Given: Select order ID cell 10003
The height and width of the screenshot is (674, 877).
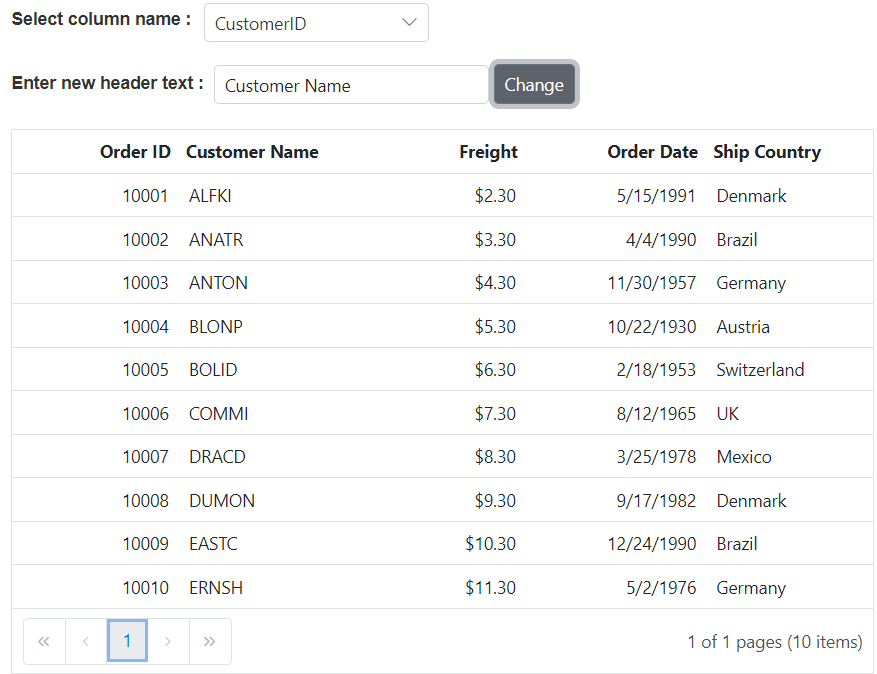Looking at the screenshot, I should tap(145, 282).
